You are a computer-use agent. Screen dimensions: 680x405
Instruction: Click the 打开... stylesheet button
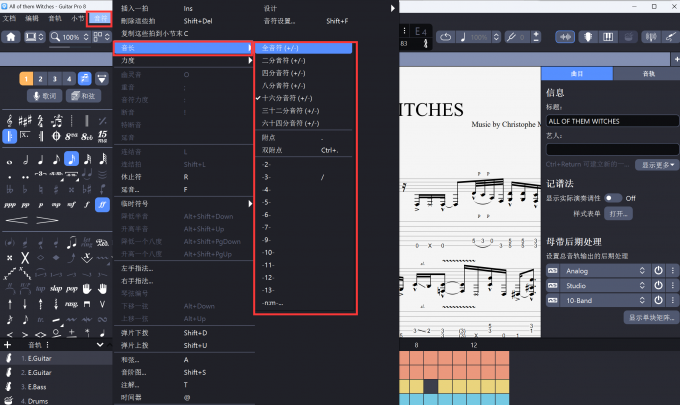[618, 214]
